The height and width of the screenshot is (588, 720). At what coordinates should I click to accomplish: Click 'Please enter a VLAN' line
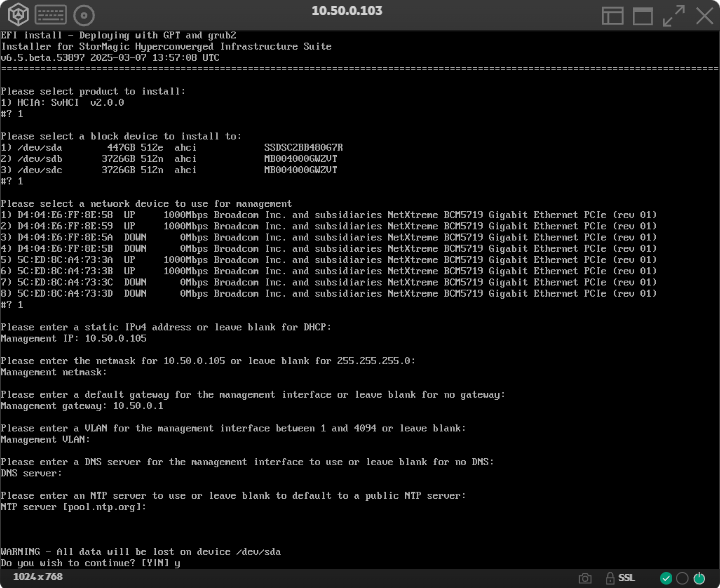tap(233, 428)
